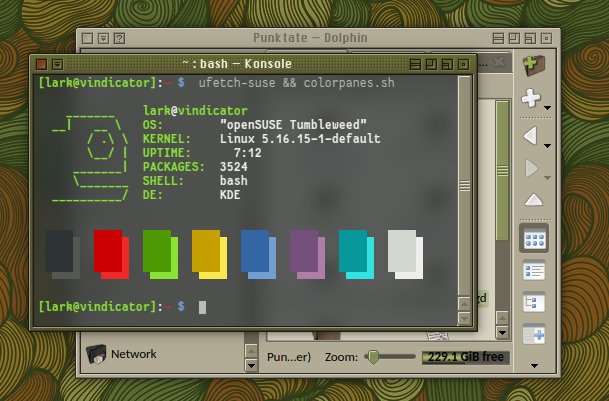
Task: Click the Pun...er) status bar text
Action: tap(289, 357)
